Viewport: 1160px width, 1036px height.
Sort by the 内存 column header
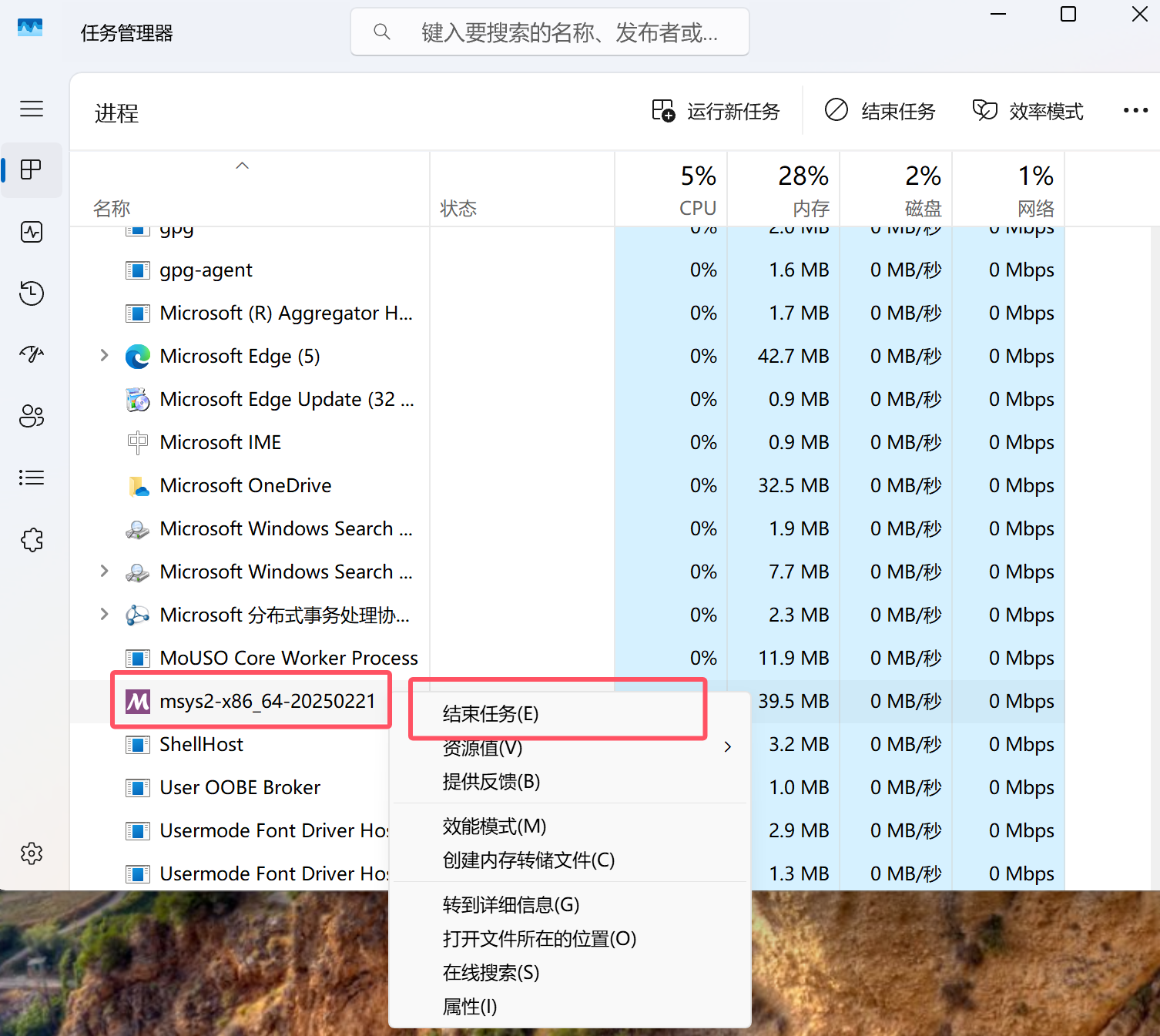click(x=783, y=189)
